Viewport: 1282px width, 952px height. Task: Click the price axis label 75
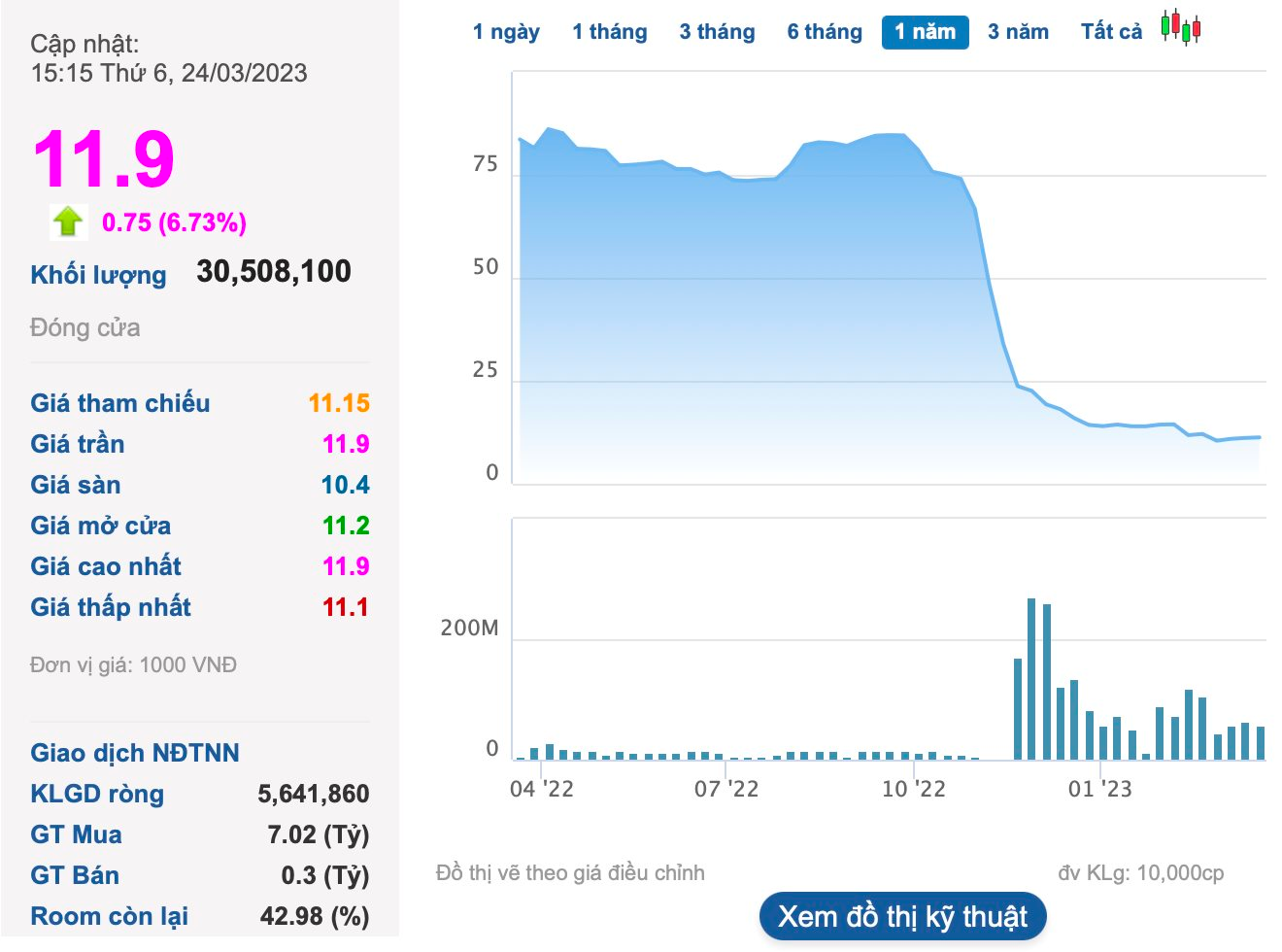pyautogui.click(x=486, y=164)
